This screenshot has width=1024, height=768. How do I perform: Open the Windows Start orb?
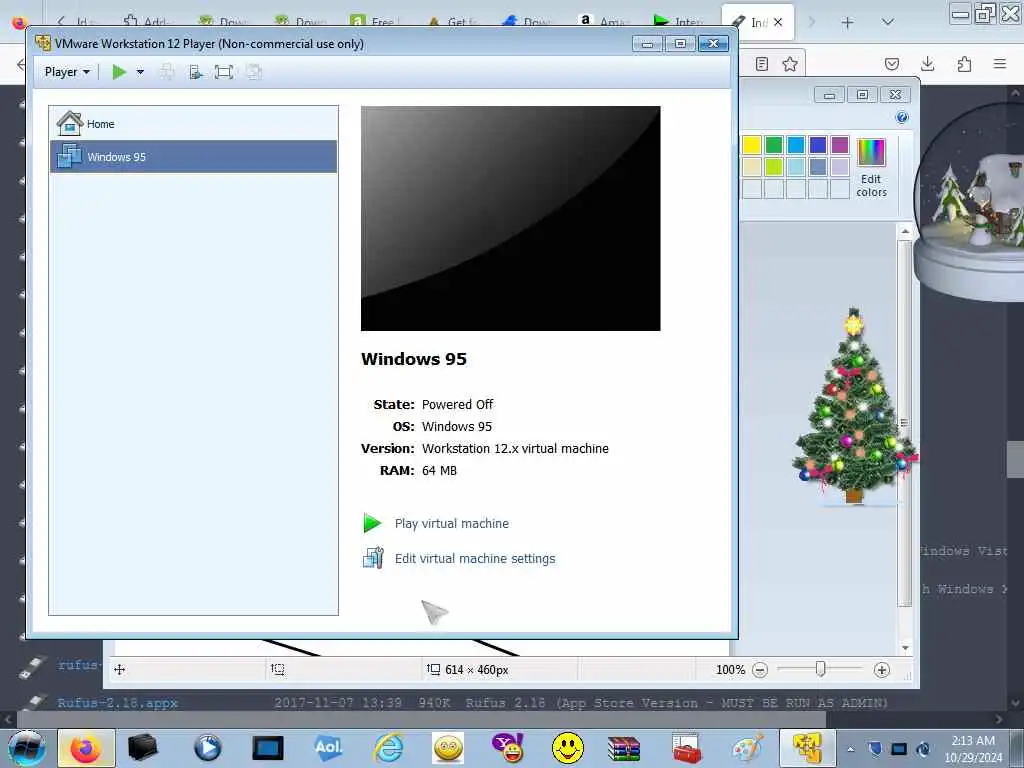pos(26,748)
